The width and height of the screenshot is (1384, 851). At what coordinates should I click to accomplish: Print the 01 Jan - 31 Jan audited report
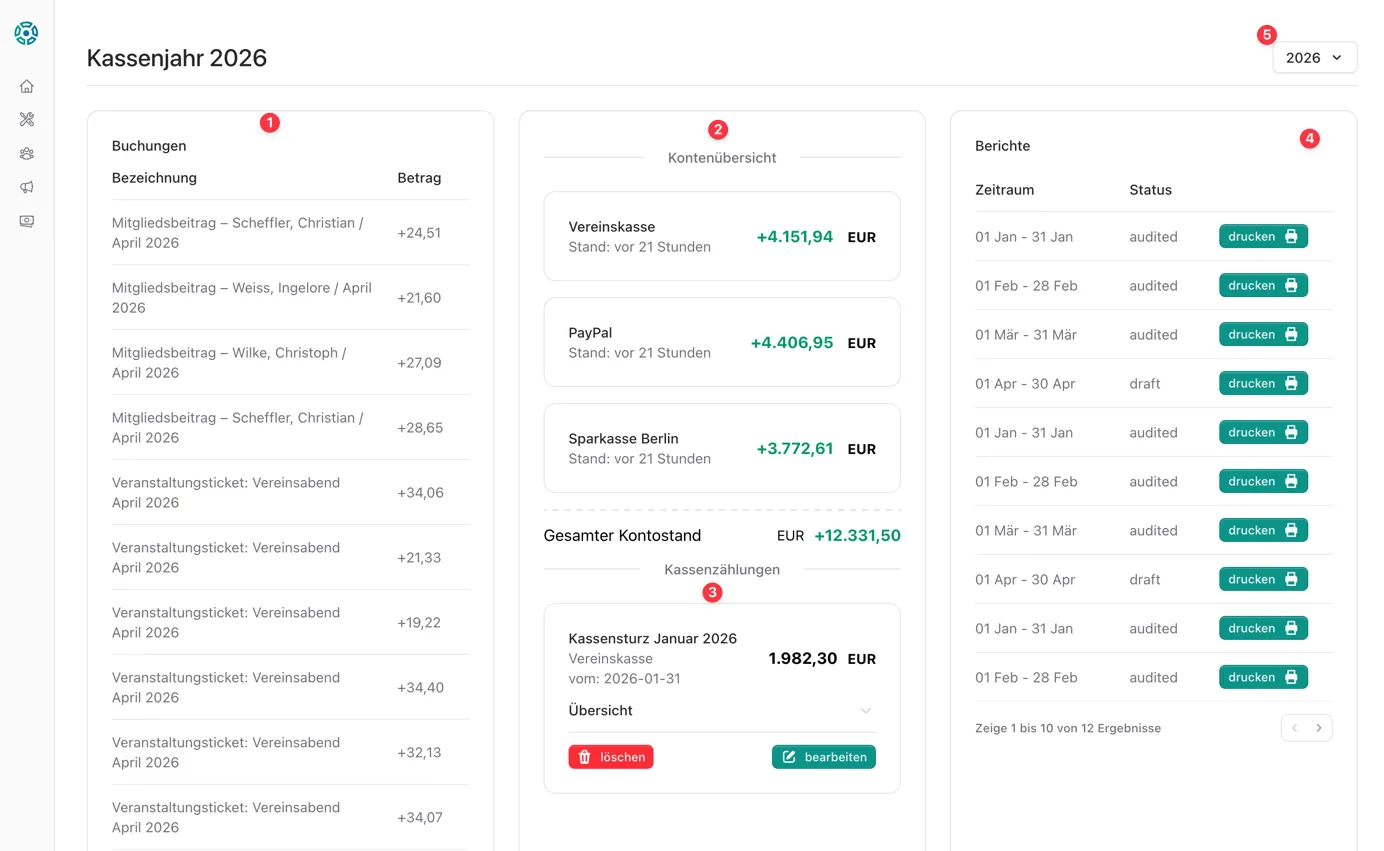pyautogui.click(x=1263, y=236)
